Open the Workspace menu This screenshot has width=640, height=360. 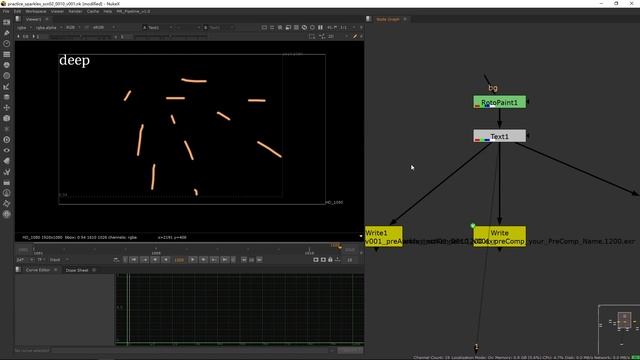pyautogui.click(x=36, y=11)
